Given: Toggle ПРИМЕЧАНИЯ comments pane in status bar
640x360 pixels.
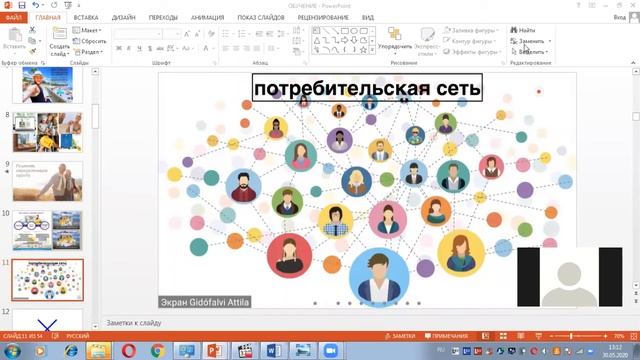Looking at the screenshot, I should (447, 336).
